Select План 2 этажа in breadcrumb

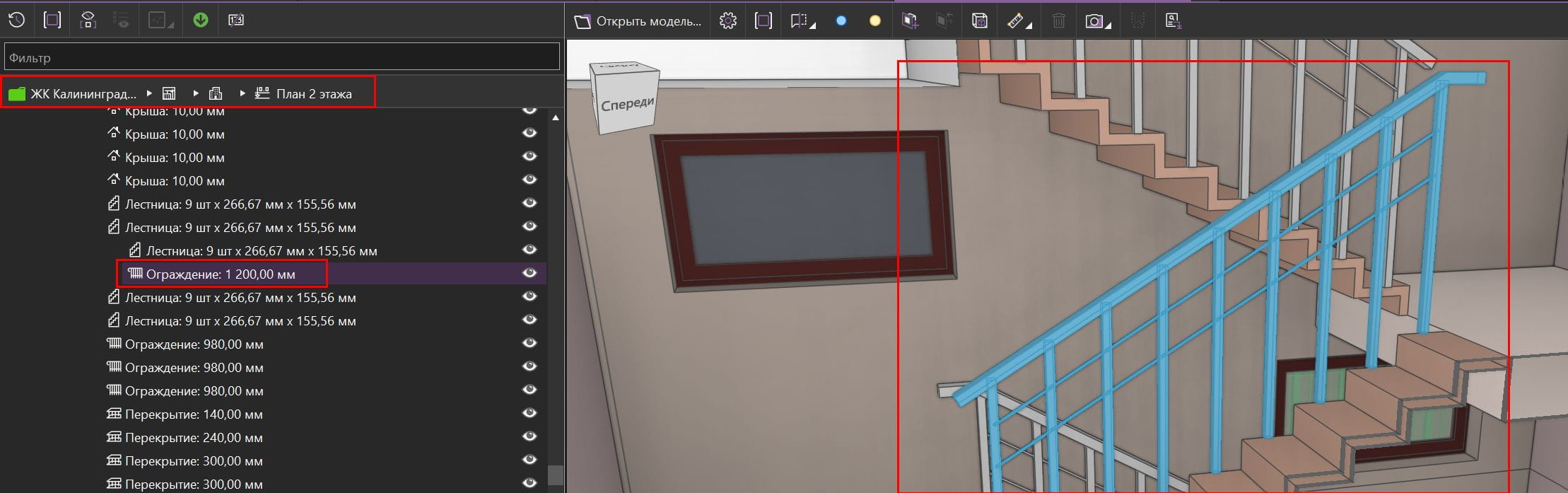click(313, 94)
